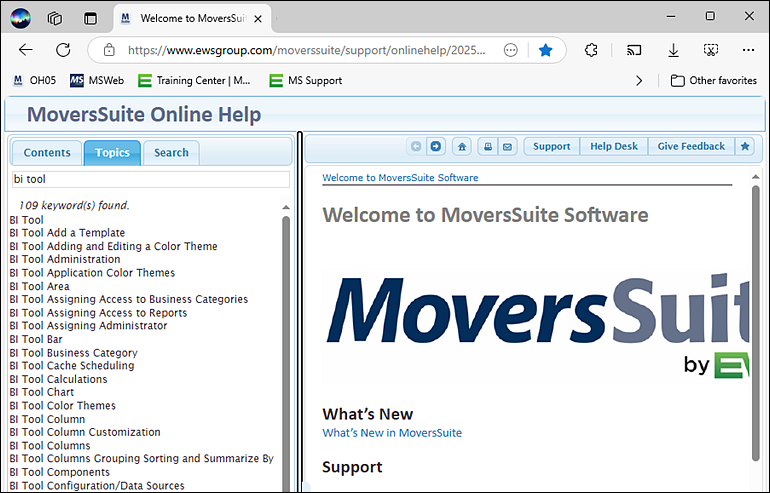Refresh the browser page
The image size is (770, 493).
tap(63, 50)
